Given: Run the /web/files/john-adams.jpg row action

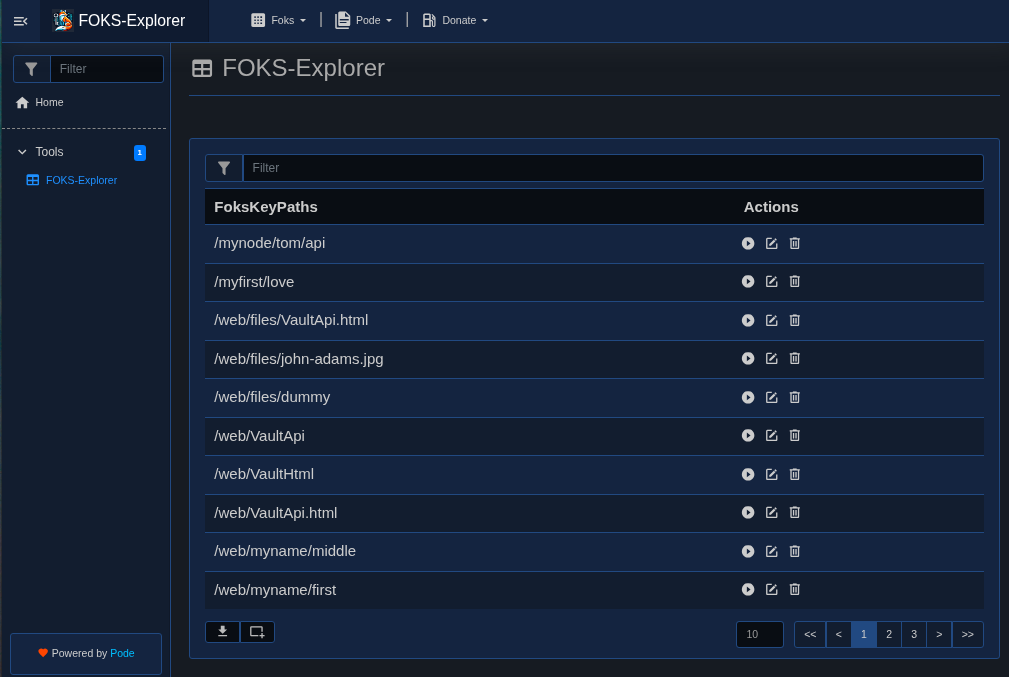Looking at the screenshot, I should (748, 359).
